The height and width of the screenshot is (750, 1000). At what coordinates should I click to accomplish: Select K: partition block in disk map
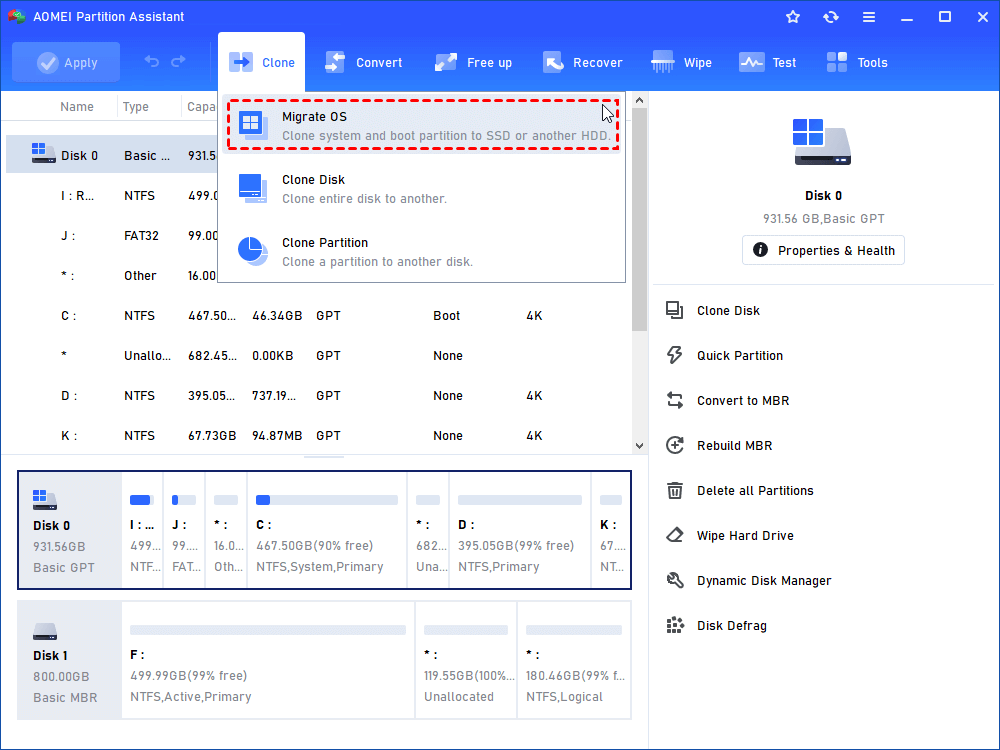point(611,530)
